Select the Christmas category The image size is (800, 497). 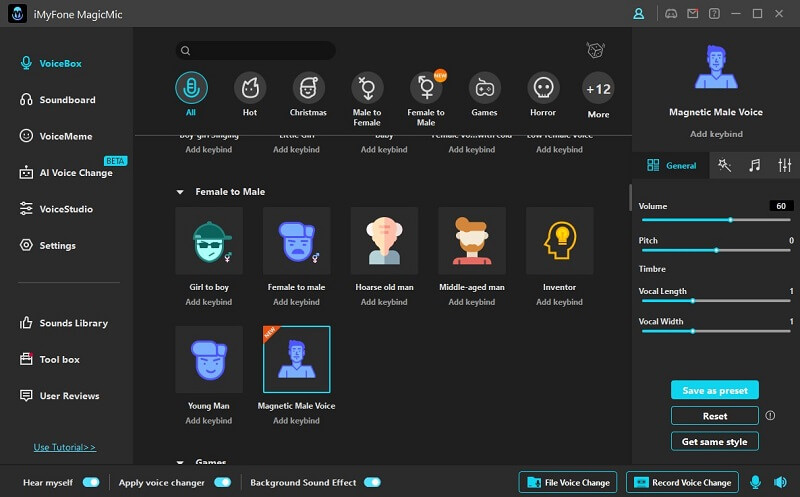[308, 88]
